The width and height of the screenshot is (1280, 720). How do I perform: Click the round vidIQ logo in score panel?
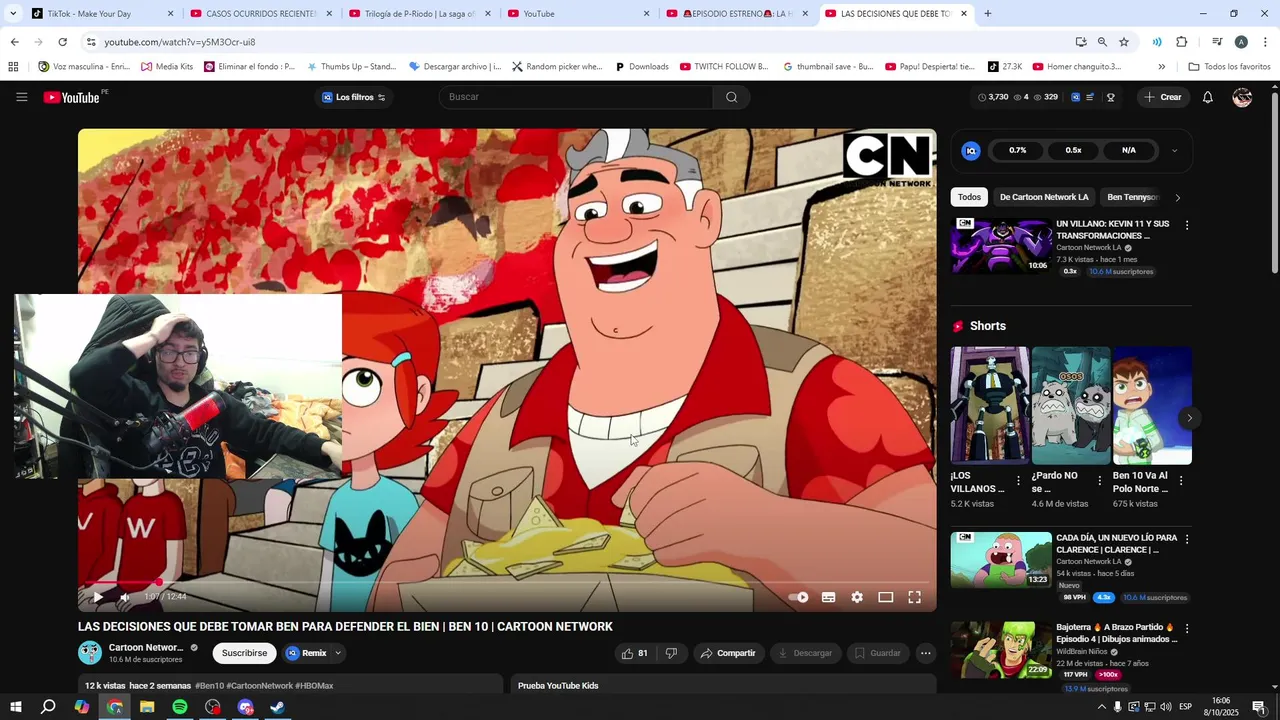click(970, 150)
